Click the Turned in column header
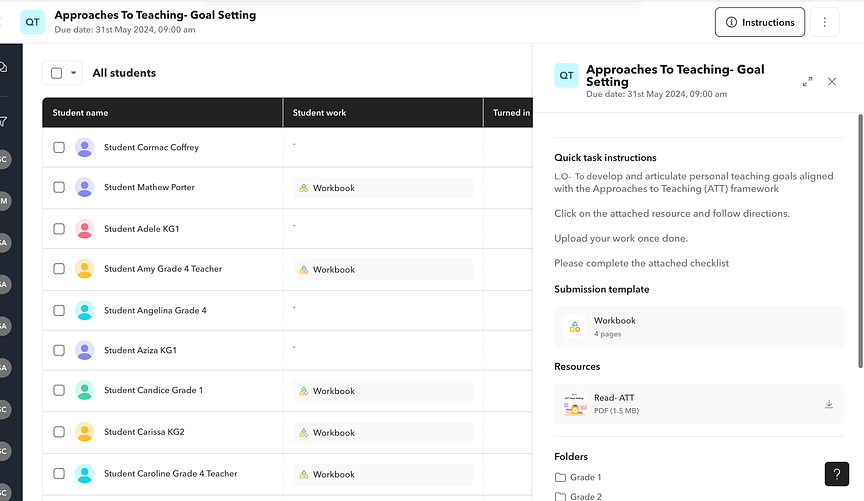The height and width of the screenshot is (501, 864). point(511,113)
